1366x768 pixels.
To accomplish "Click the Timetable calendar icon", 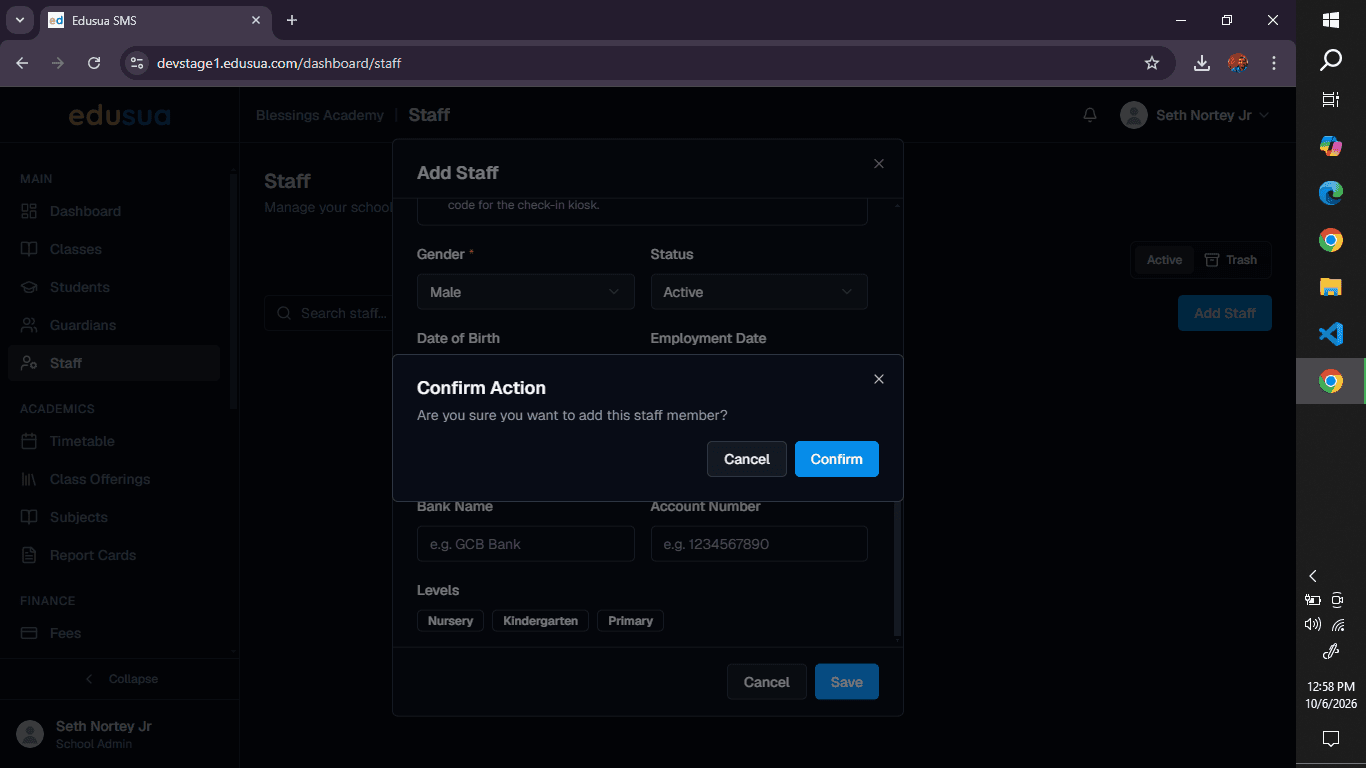I will pyautogui.click(x=29, y=441).
